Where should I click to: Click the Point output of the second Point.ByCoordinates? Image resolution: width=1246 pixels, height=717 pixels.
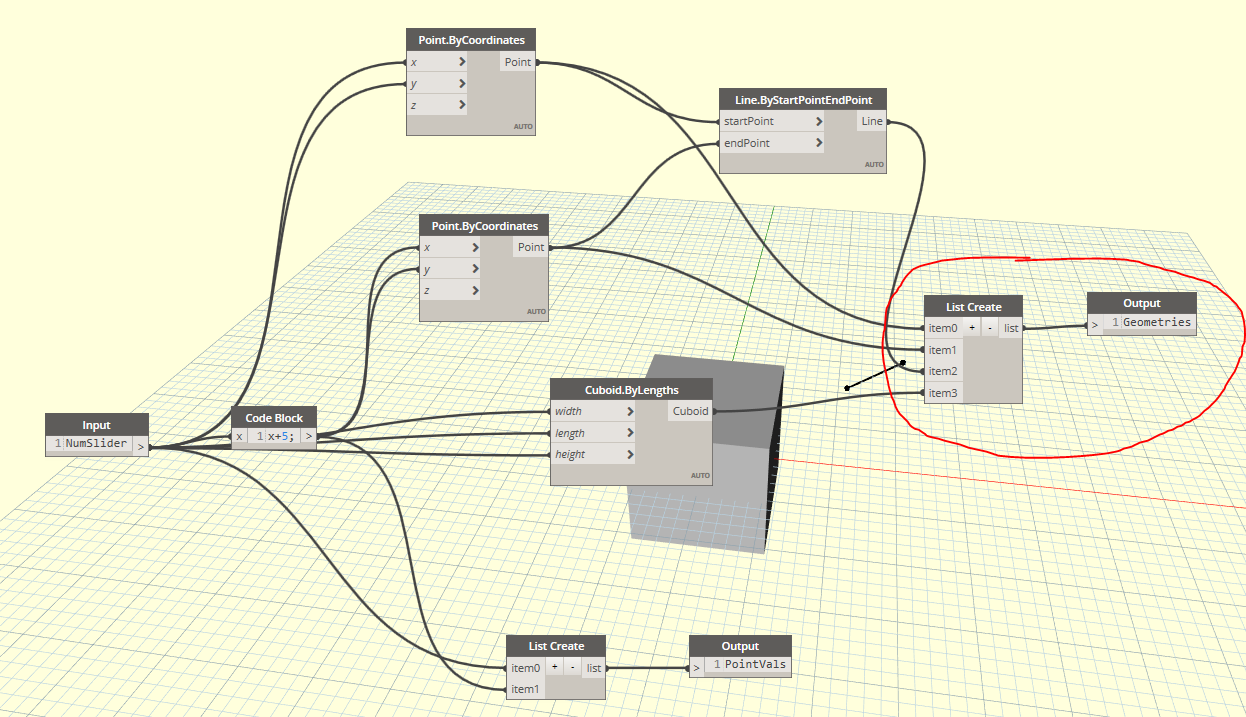coord(530,247)
